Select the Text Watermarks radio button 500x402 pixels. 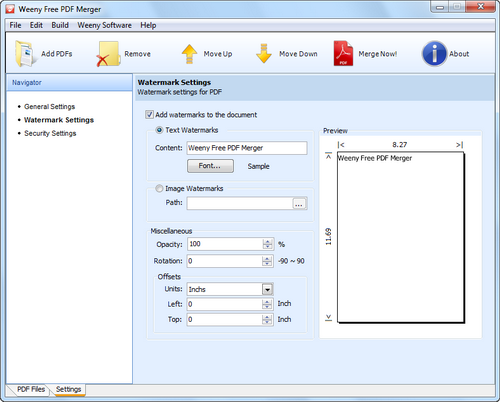click(159, 130)
